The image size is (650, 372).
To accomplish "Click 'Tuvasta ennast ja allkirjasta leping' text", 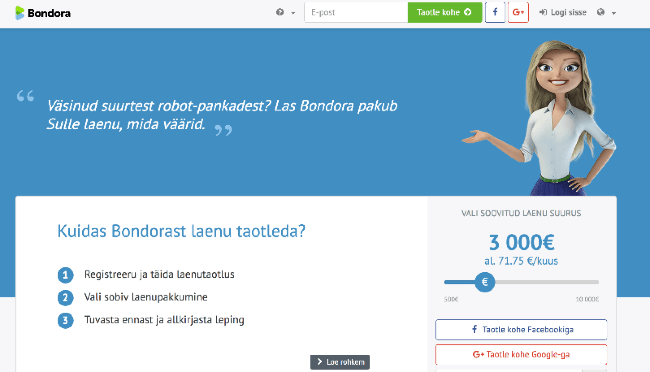I will click(164, 320).
